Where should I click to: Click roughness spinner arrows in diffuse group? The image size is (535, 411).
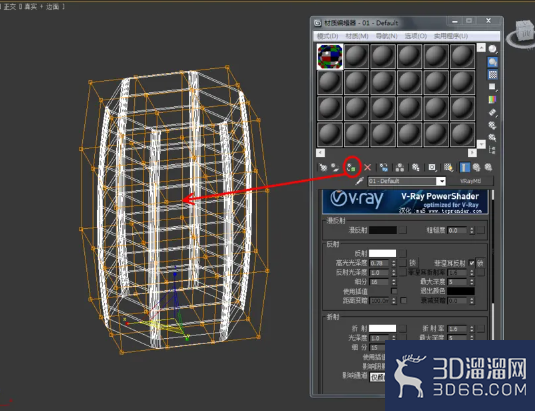tap(472, 231)
